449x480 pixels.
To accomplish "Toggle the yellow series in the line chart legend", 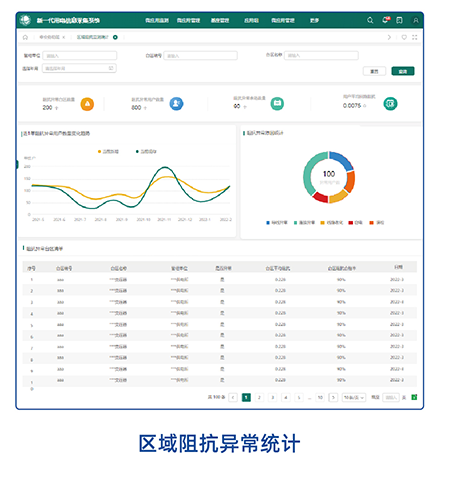I will point(108,151).
